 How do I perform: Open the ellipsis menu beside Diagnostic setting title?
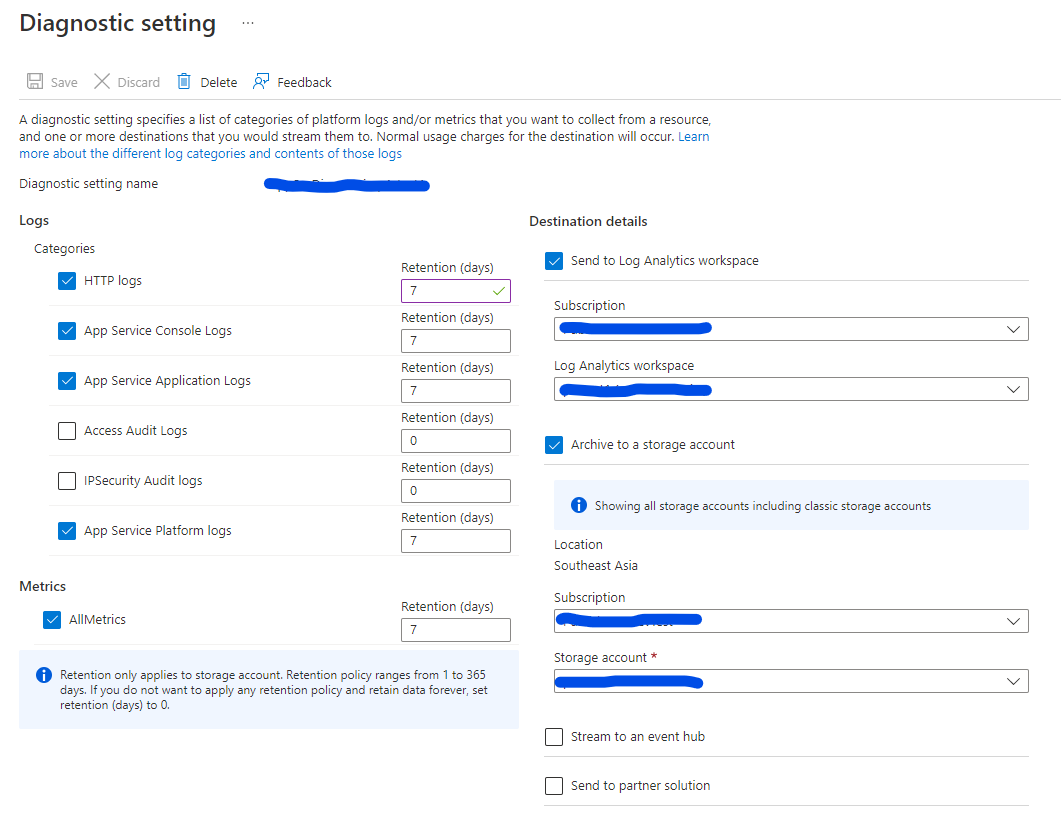click(246, 22)
